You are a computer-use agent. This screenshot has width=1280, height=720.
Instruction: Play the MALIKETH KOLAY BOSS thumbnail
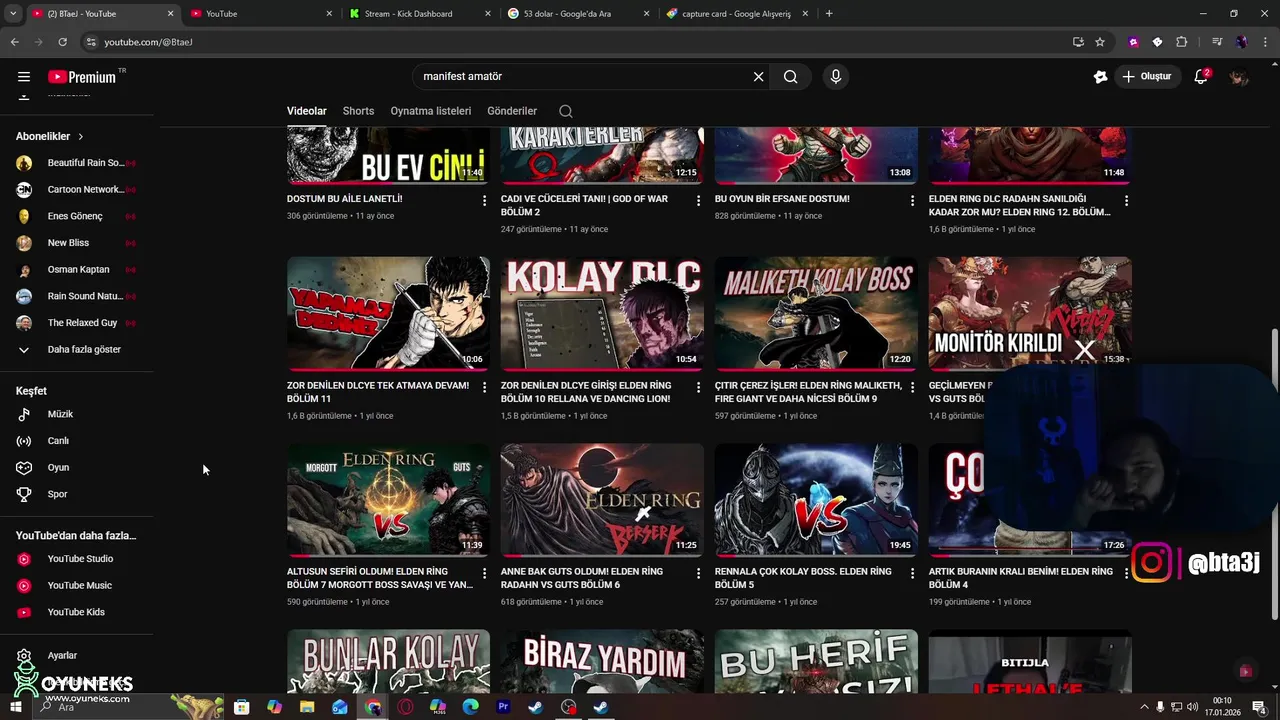click(x=816, y=314)
